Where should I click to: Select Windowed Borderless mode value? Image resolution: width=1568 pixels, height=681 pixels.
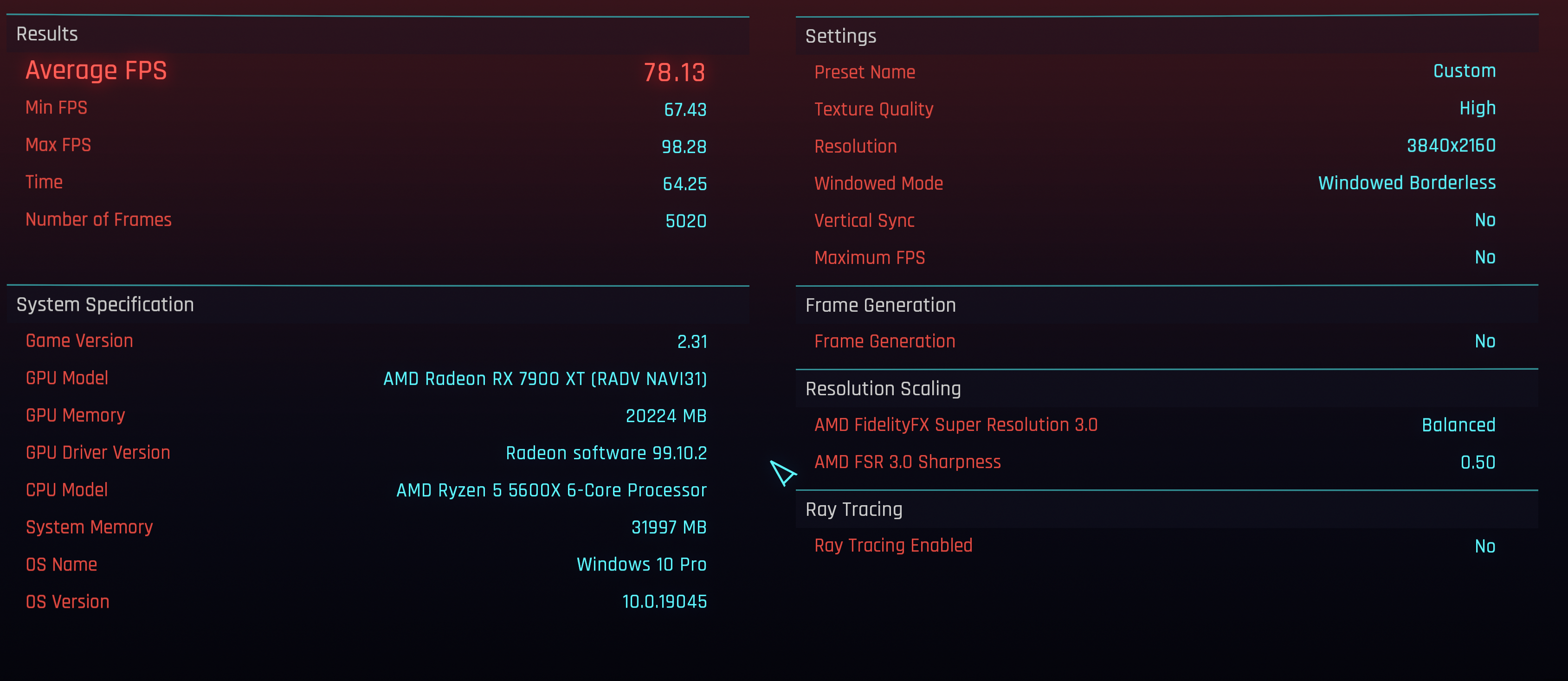coord(1407,183)
